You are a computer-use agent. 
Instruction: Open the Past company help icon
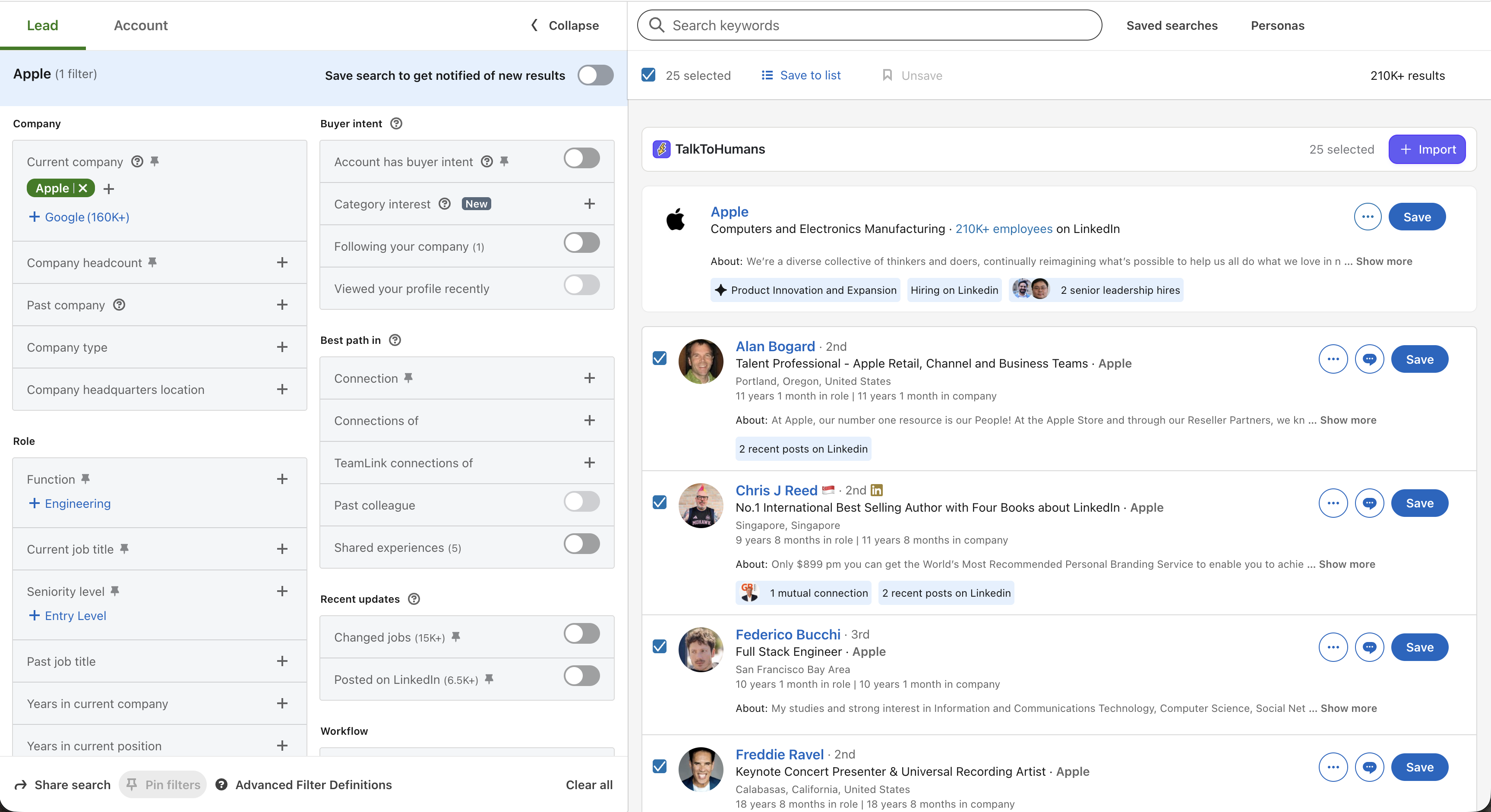[119, 305]
